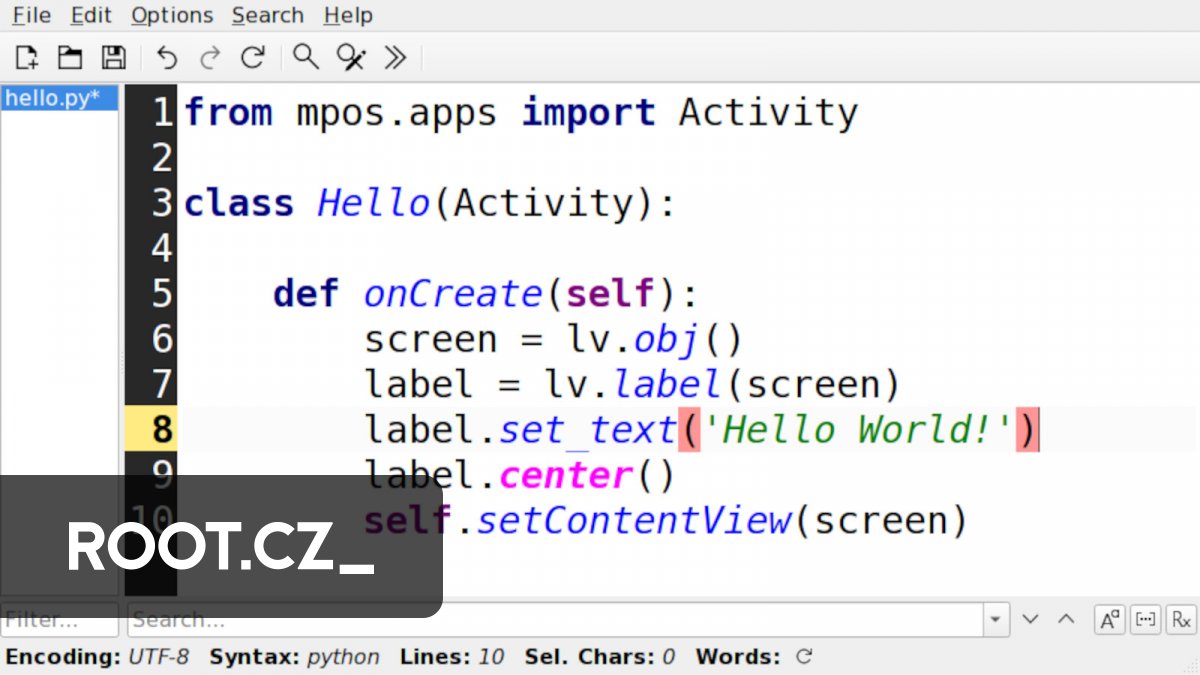Image resolution: width=1200 pixels, height=675 pixels.
Task: Toggle case-sensitive search with the Aa button
Action: [1109, 619]
